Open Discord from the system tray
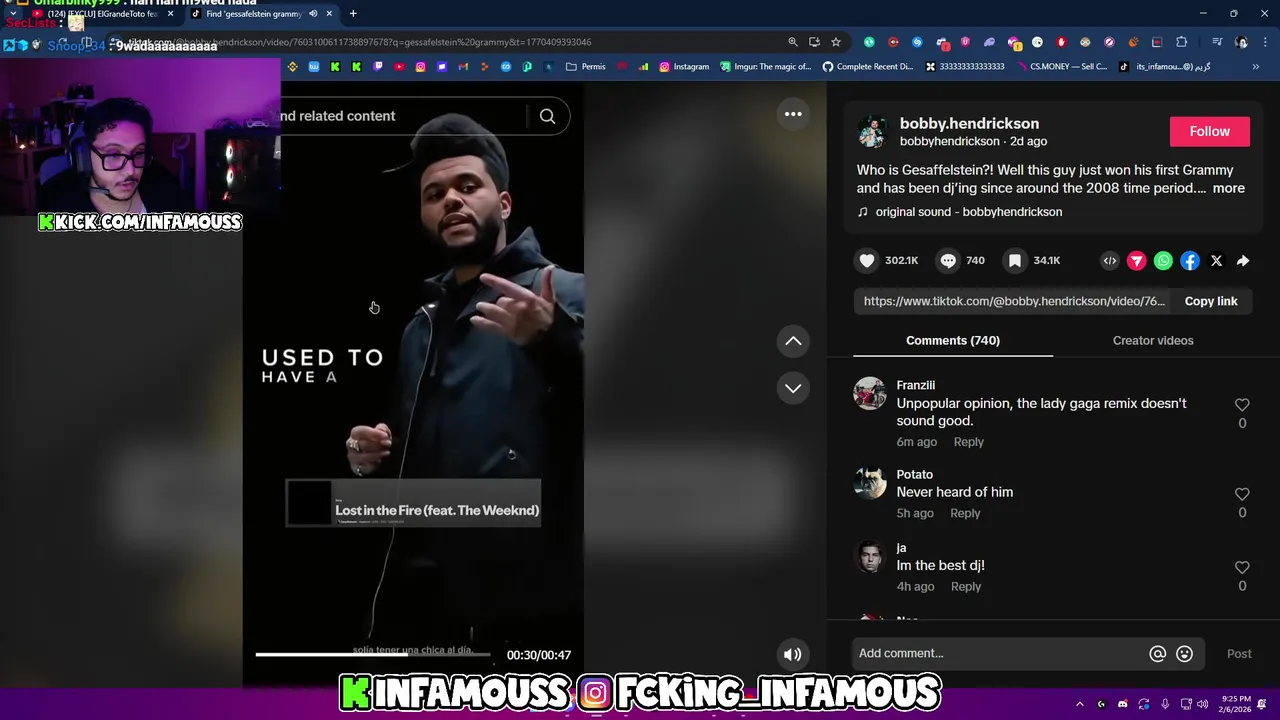The image size is (1280, 720). point(1122,704)
